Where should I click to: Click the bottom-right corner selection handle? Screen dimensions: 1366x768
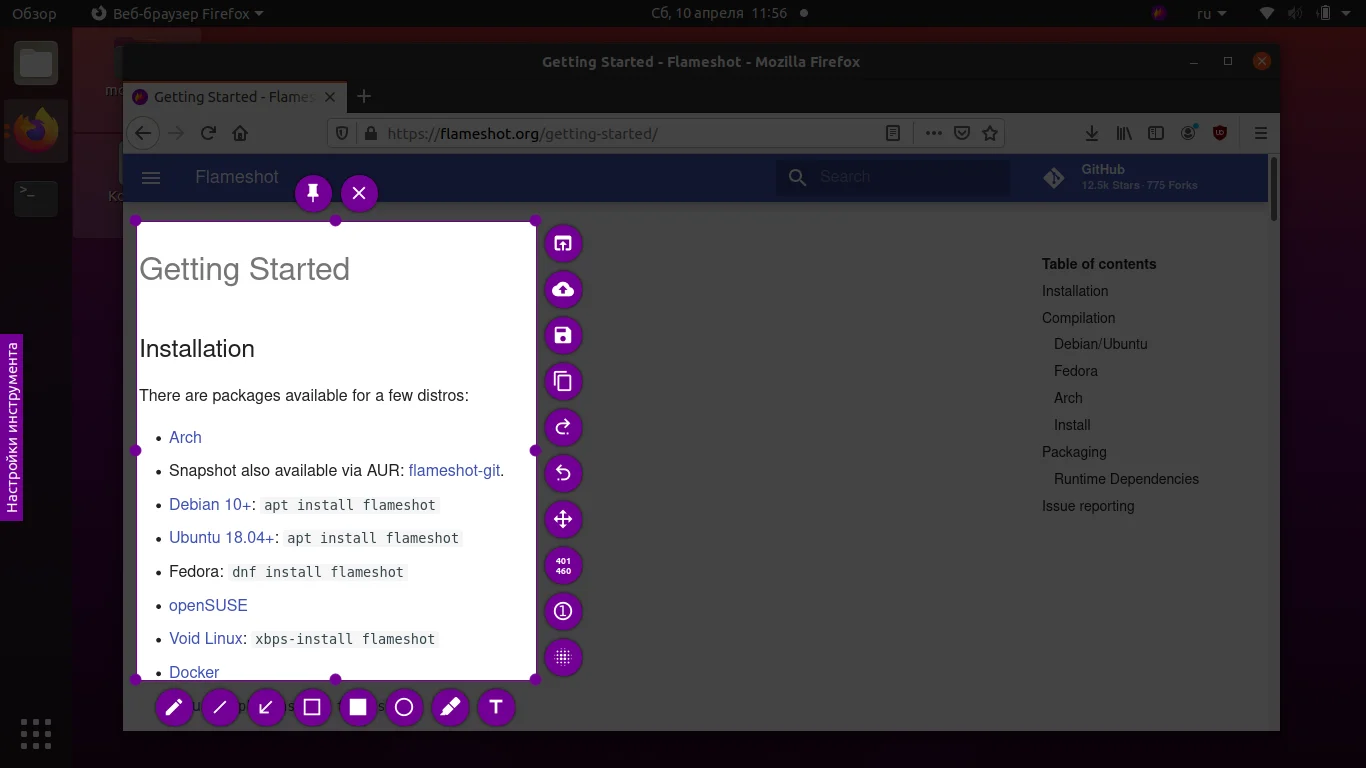(x=536, y=680)
